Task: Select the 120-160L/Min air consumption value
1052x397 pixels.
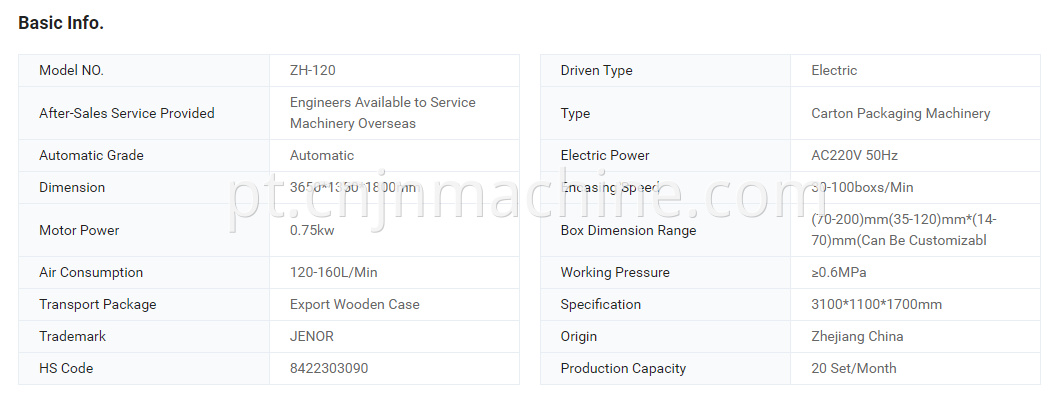Action: tap(333, 272)
